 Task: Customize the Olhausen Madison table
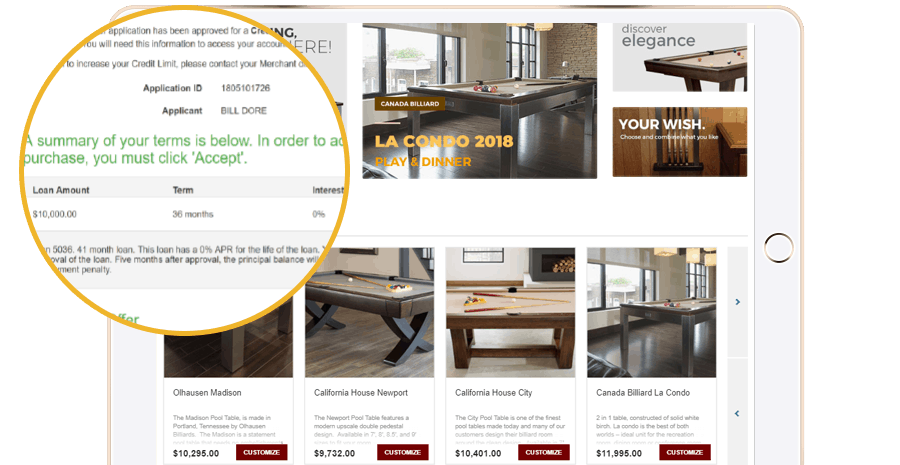tap(262, 452)
